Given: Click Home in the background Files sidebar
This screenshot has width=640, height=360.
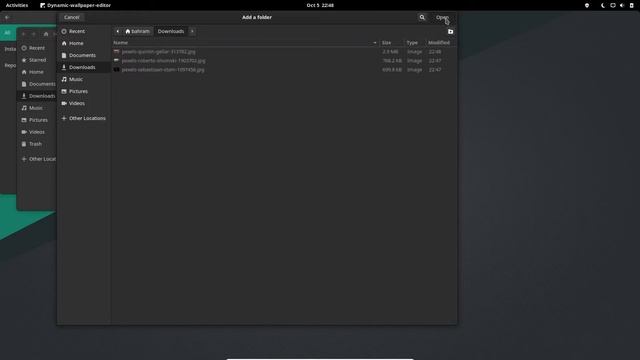Looking at the screenshot, I should tap(36, 72).
